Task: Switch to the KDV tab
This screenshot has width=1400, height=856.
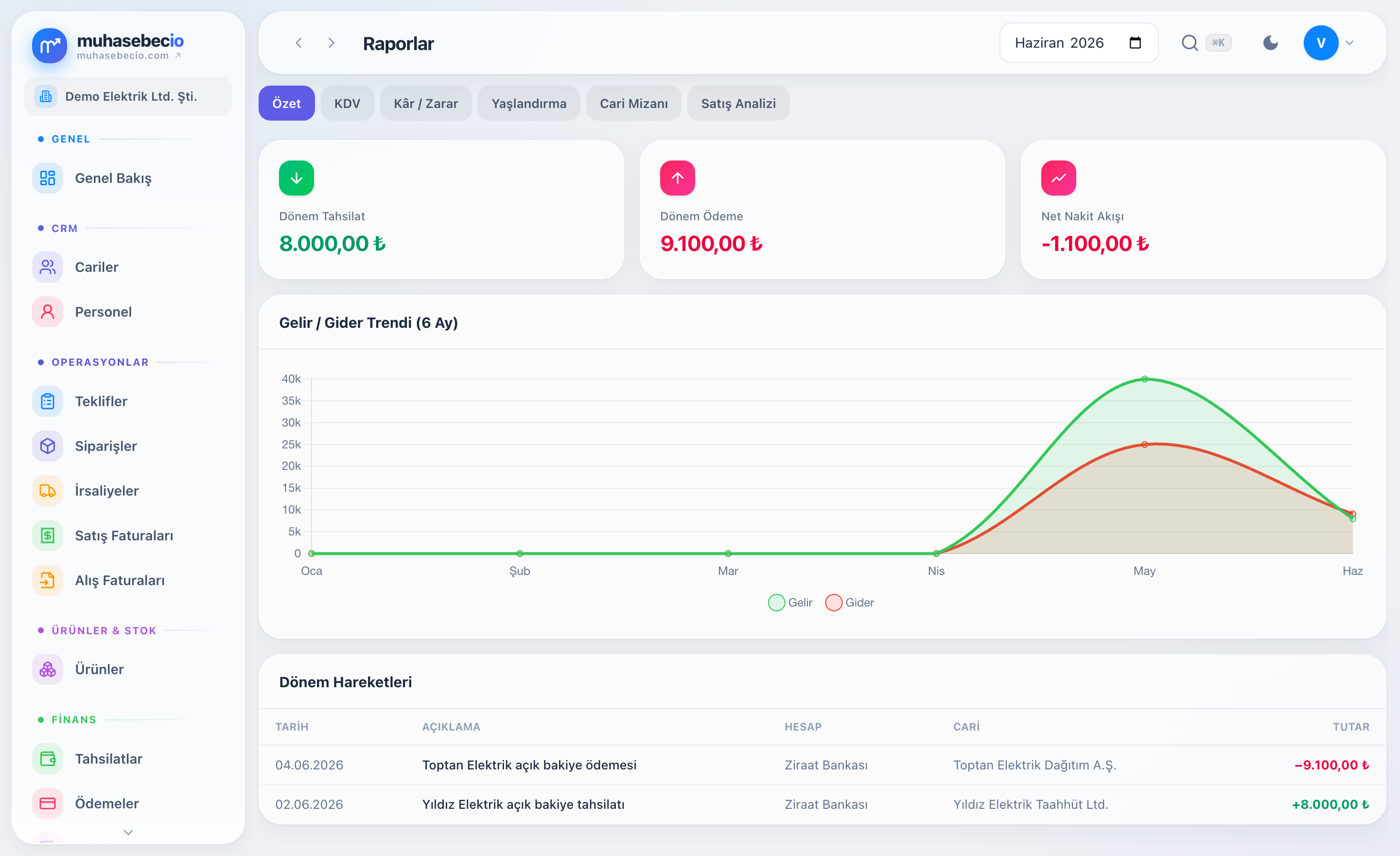Action: (347, 104)
